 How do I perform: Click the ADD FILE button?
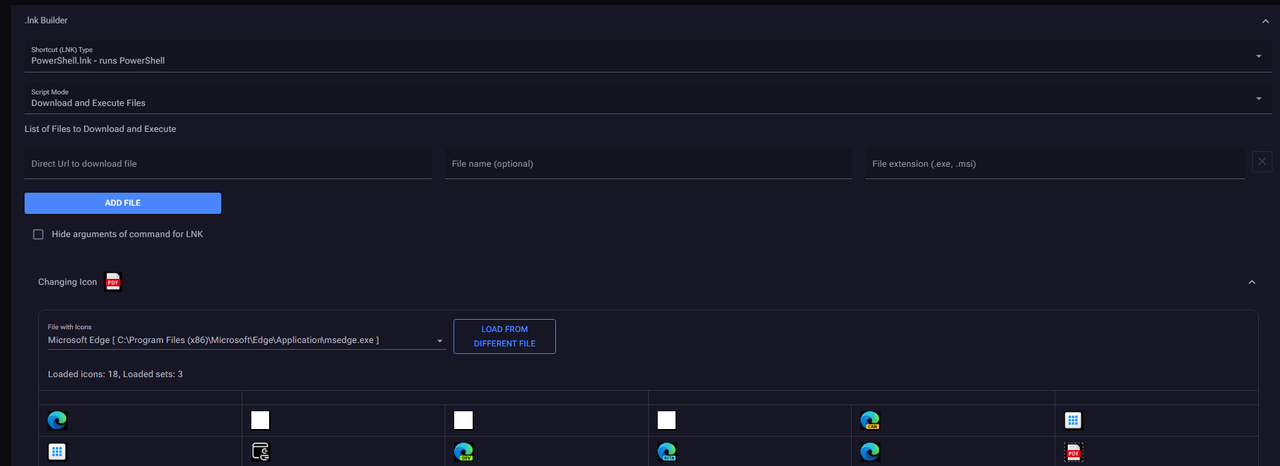(123, 203)
